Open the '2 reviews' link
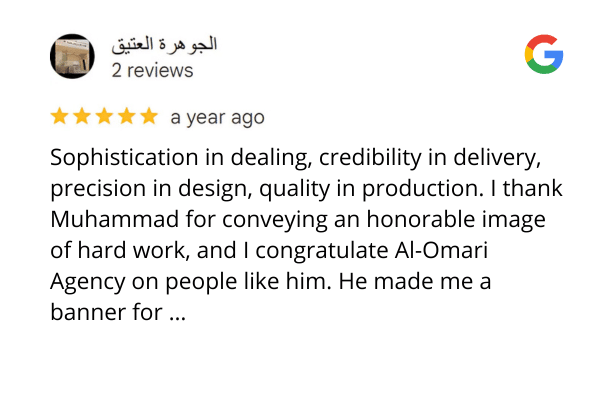The height and width of the screenshot is (400, 600). pos(152,71)
